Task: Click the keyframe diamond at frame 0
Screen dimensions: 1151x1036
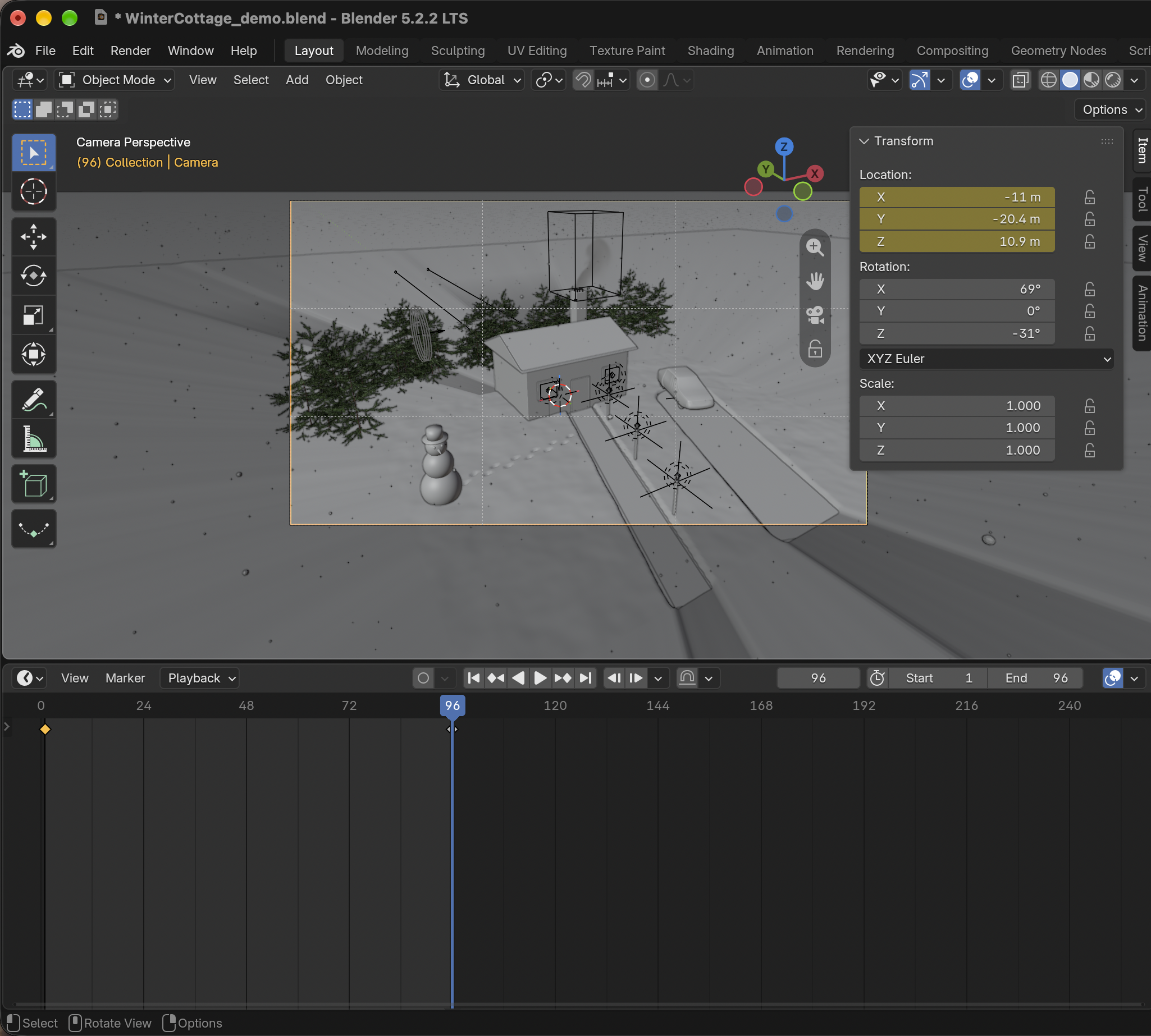Action: pyautogui.click(x=45, y=729)
